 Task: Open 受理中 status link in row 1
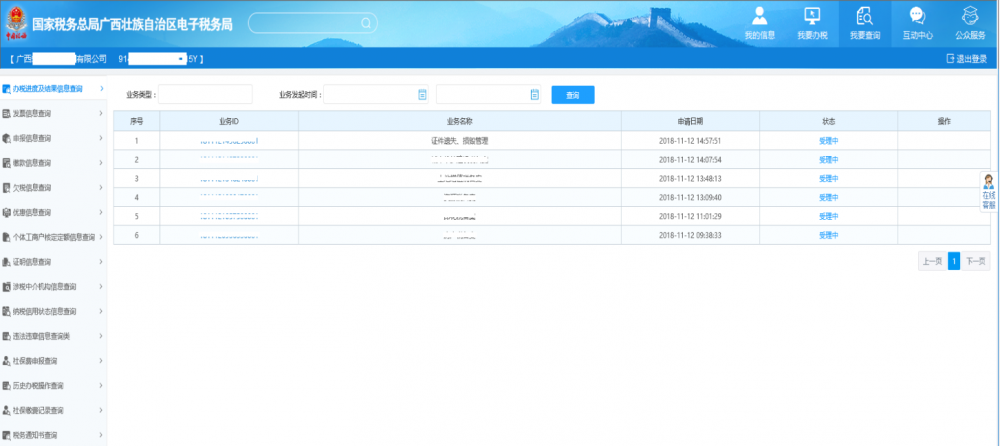pyautogui.click(x=828, y=141)
